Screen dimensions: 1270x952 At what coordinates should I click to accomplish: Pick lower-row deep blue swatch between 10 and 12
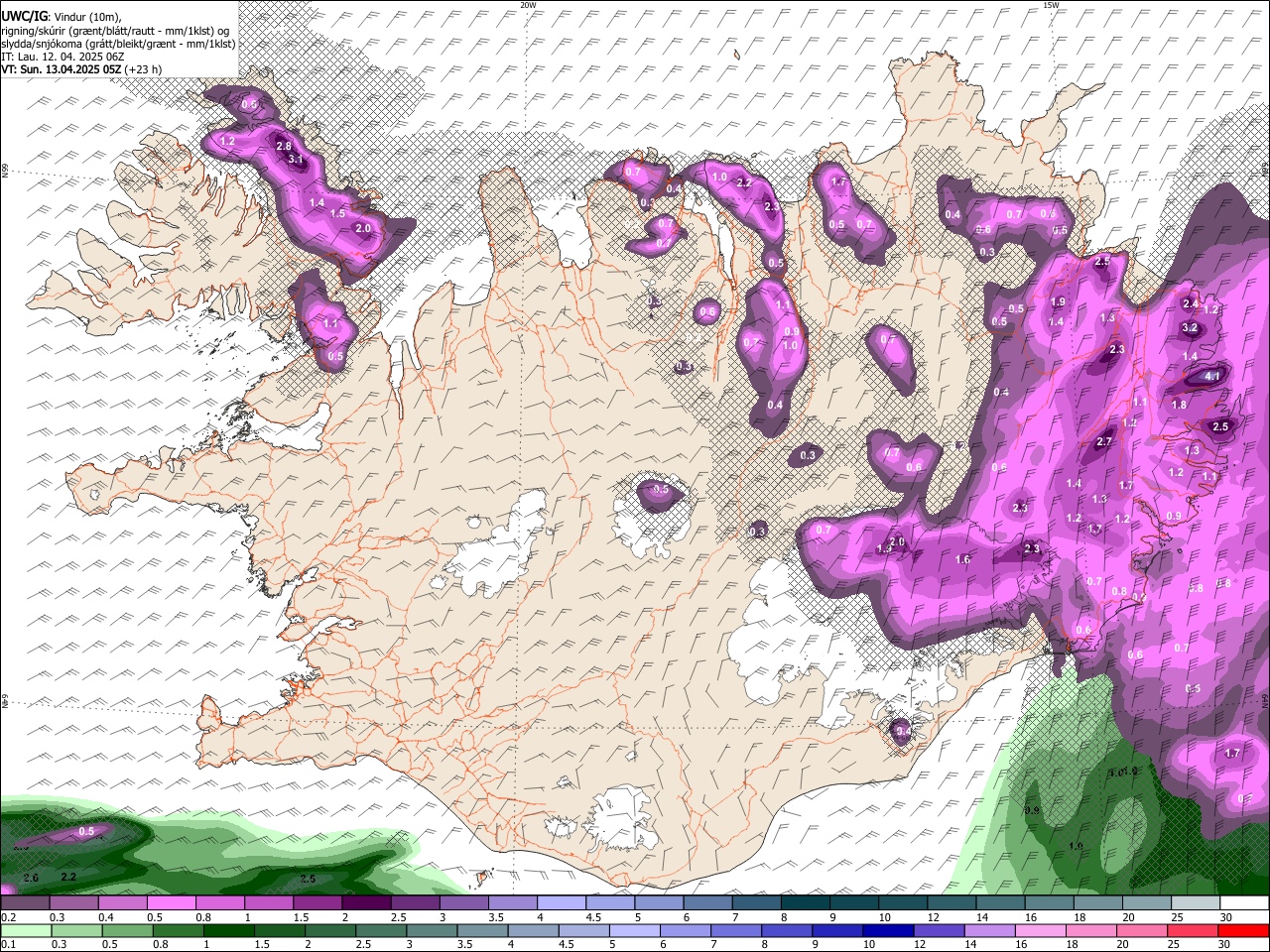(888, 930)
